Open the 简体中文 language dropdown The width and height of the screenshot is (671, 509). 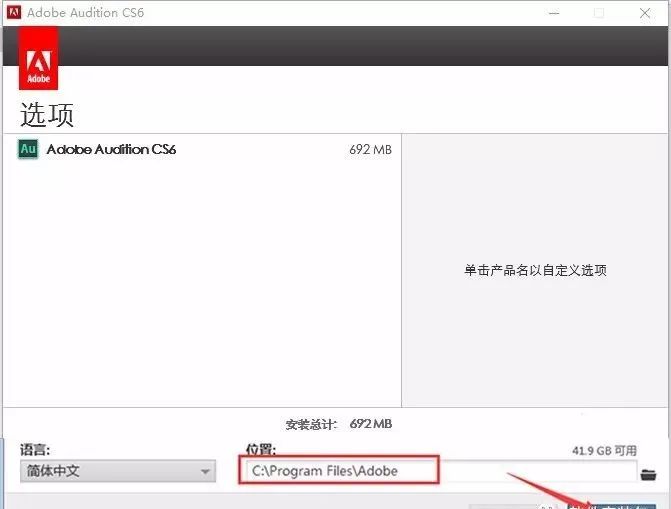118,471
